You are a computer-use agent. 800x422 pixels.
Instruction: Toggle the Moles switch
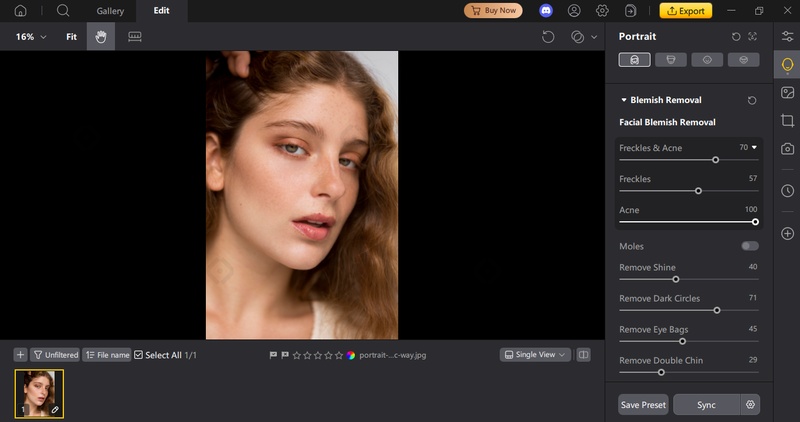pos(749,246)
